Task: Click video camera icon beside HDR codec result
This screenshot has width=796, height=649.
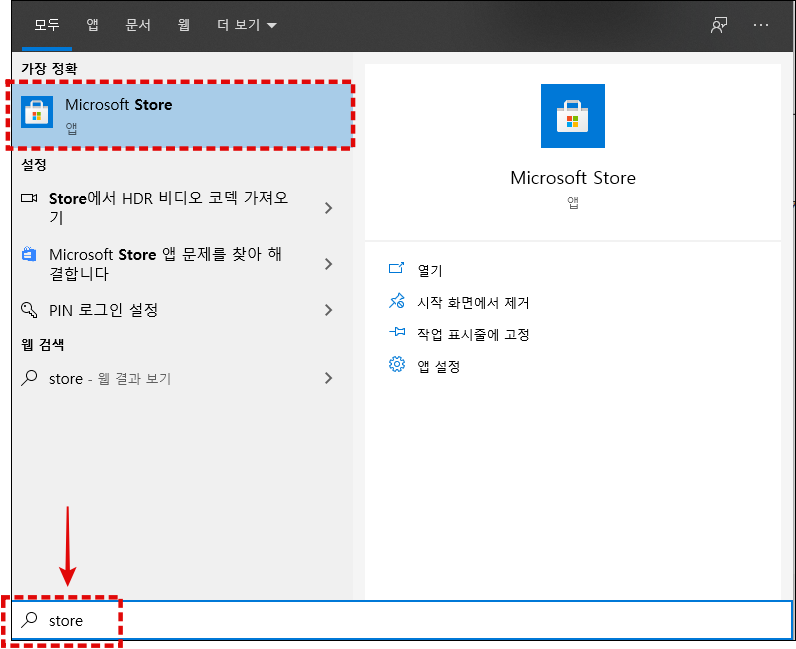Action: 29,198
